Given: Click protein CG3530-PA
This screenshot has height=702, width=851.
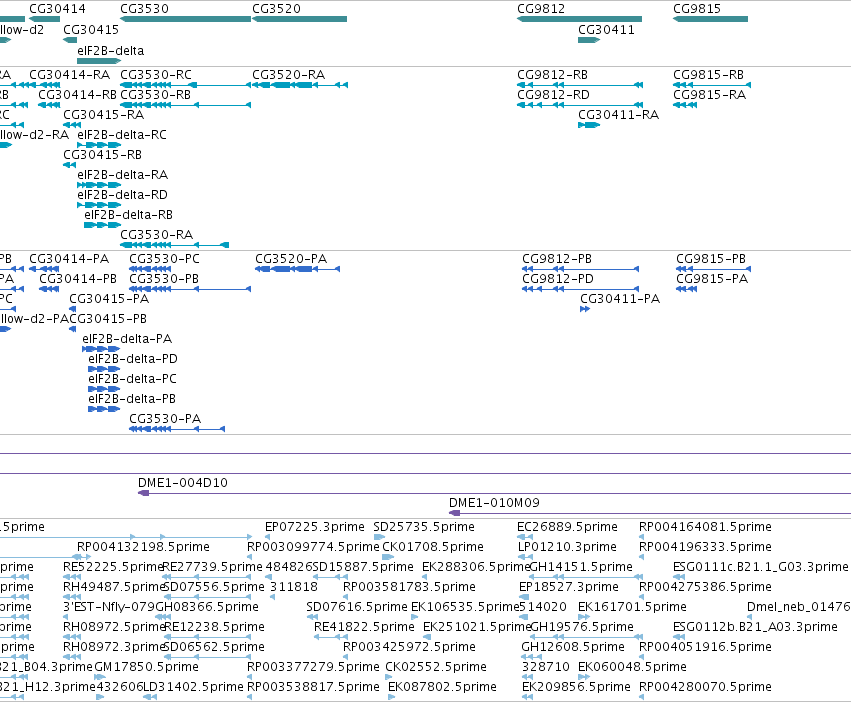Looking at the screenshot, I should pyautogui.click(x=165, y=419).
